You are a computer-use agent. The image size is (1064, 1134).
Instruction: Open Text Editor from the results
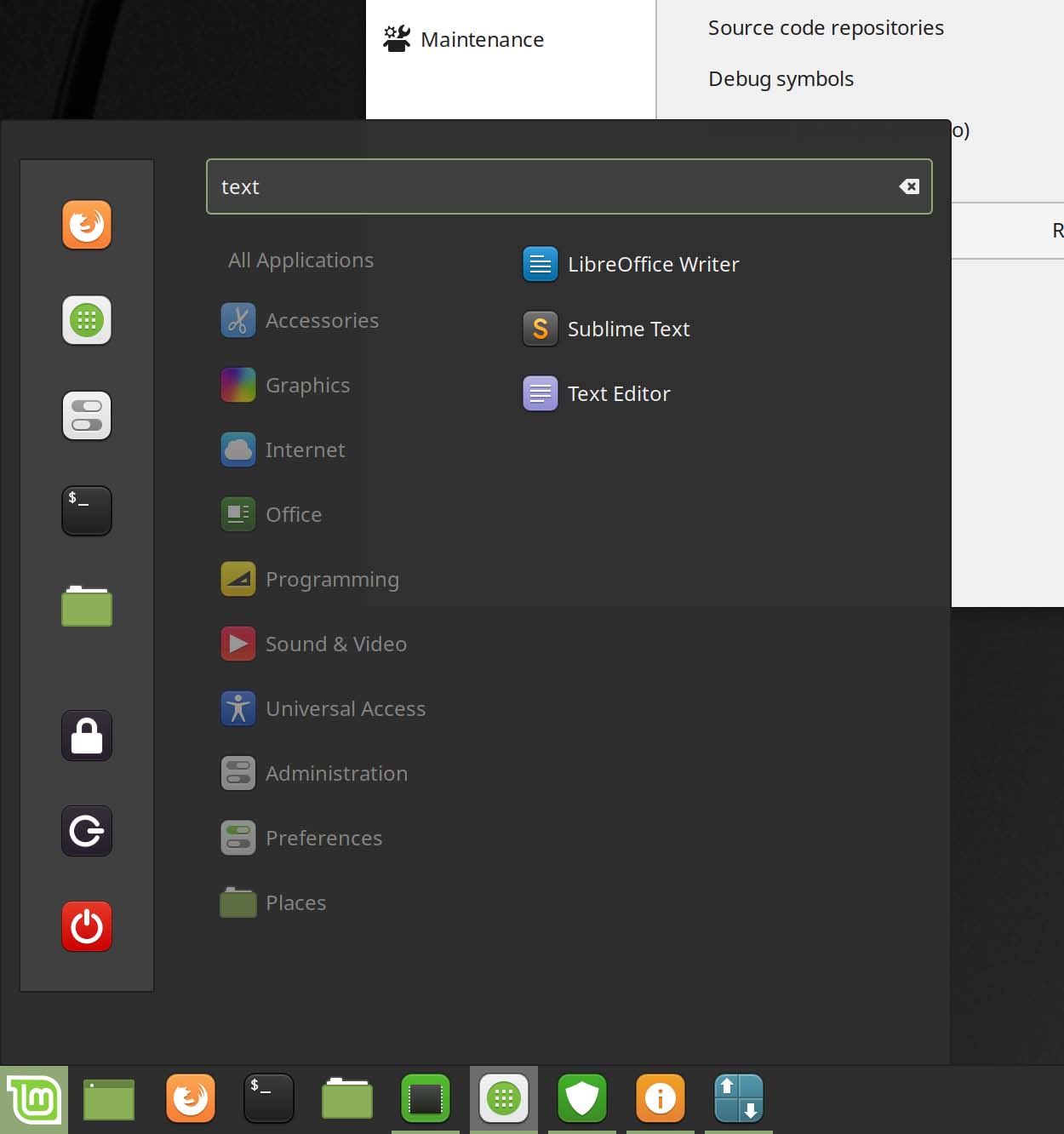coord(619,393)
